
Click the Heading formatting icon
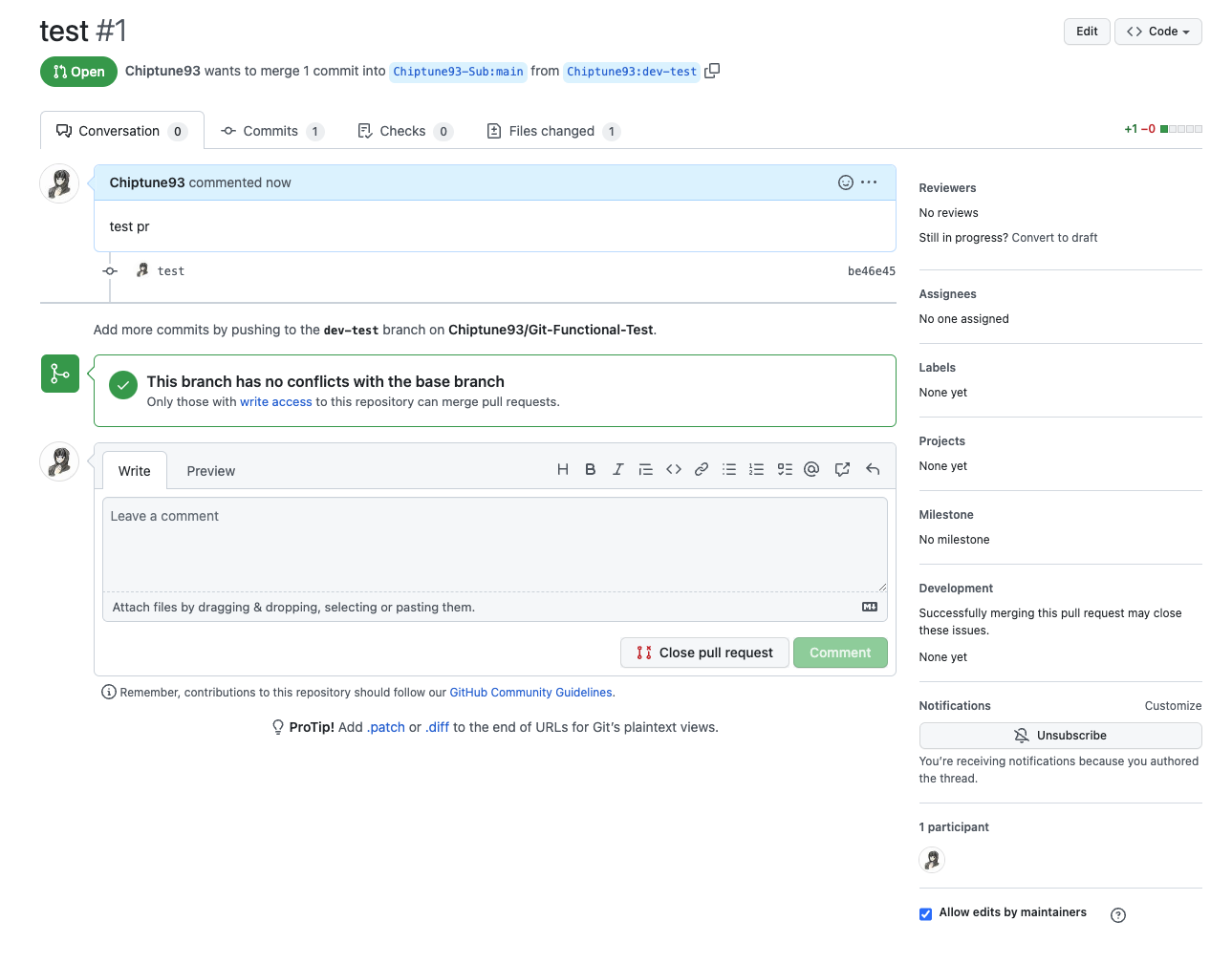tap(563, 469)
